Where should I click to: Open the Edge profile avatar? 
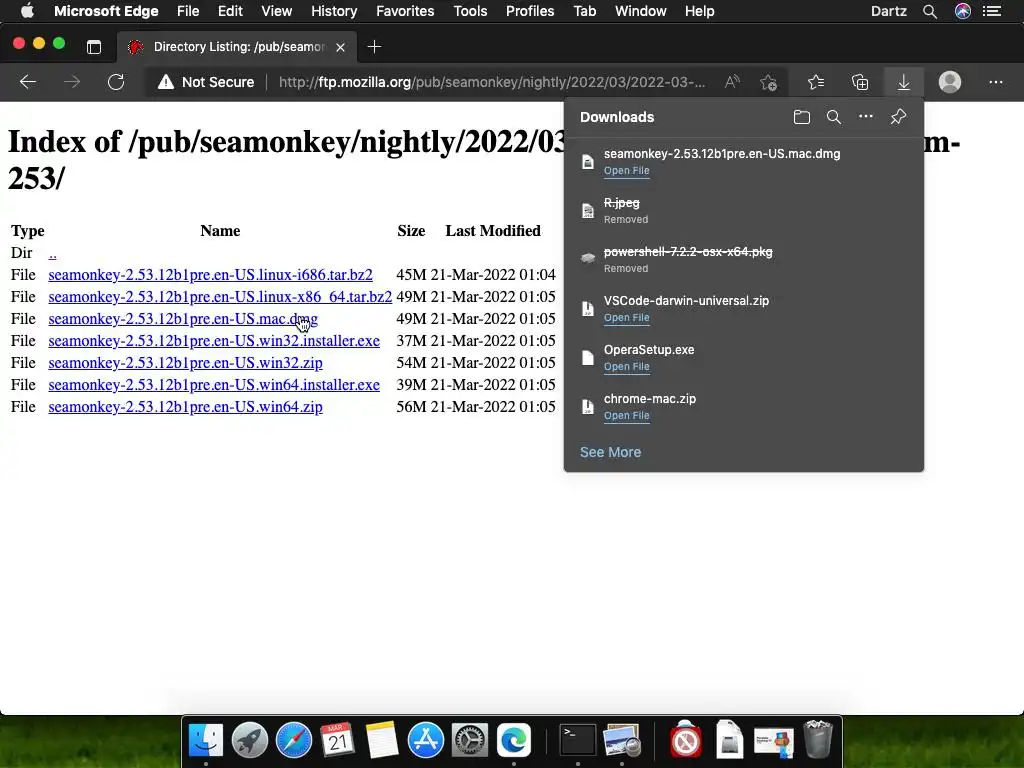coord(950,82)
